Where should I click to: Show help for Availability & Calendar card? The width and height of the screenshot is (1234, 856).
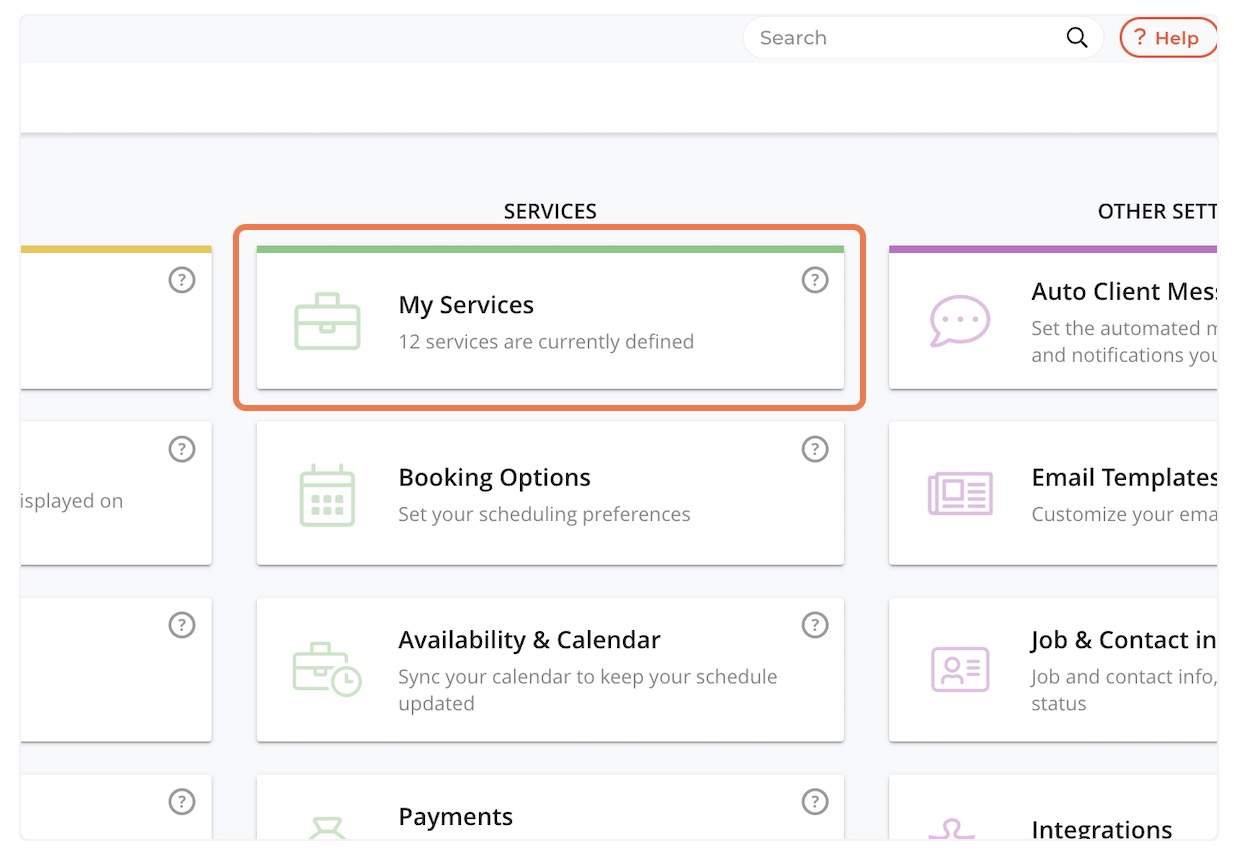coord(815,625)
